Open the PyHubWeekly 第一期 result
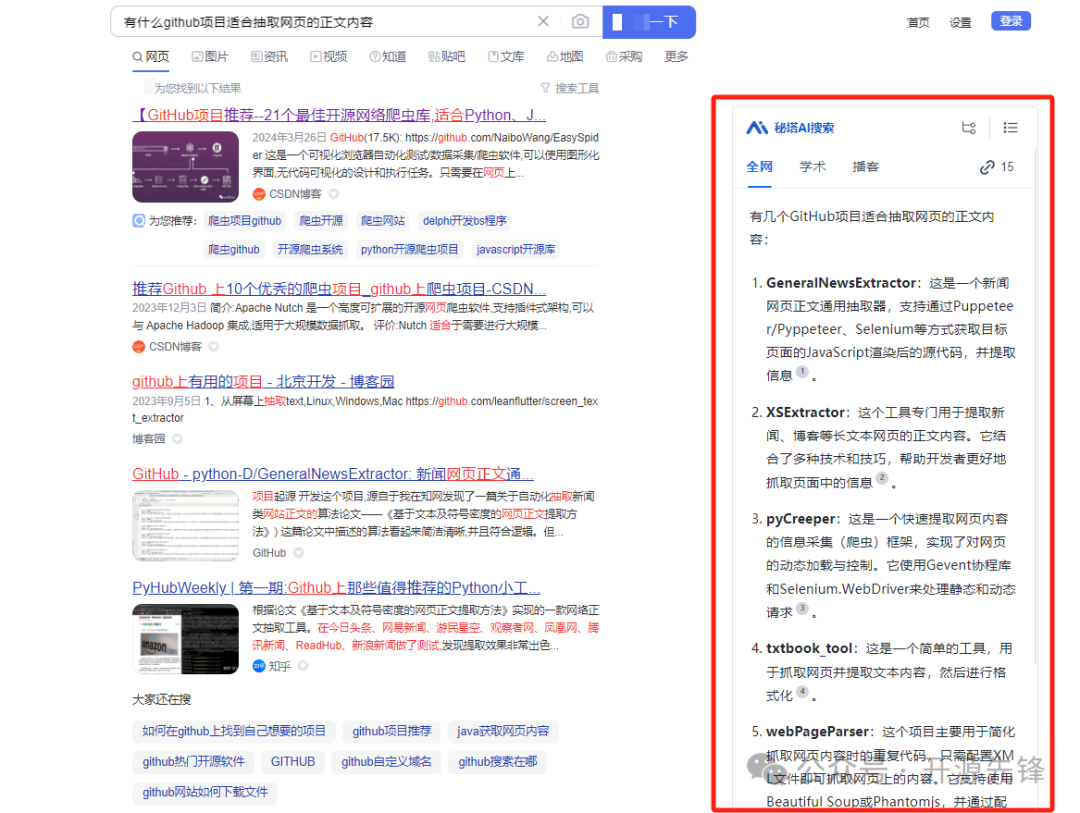 [336, 588]
